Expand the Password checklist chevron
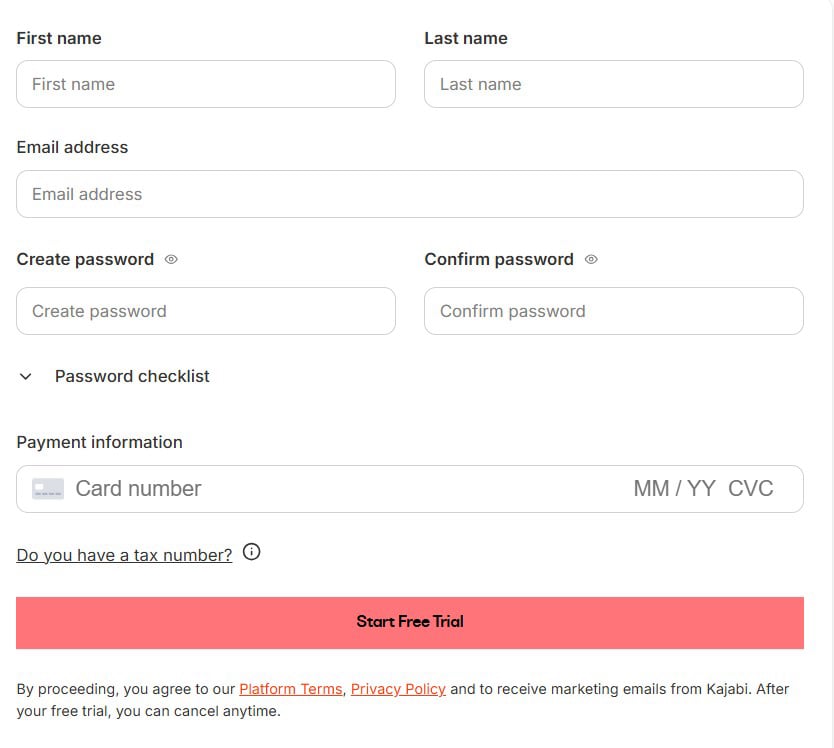834x748 pixels. 26,377
